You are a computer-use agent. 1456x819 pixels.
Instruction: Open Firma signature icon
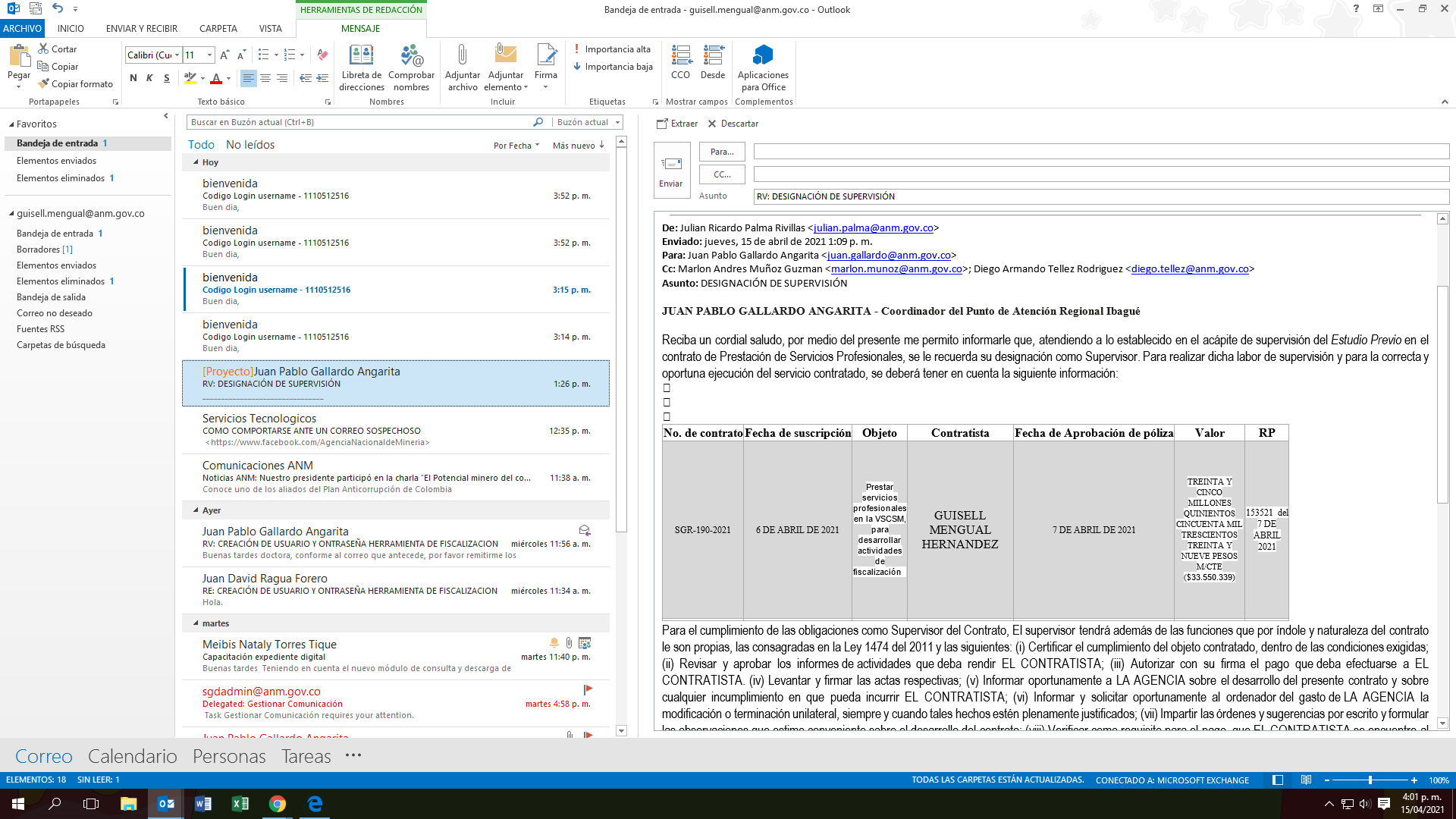click(546, 55)
